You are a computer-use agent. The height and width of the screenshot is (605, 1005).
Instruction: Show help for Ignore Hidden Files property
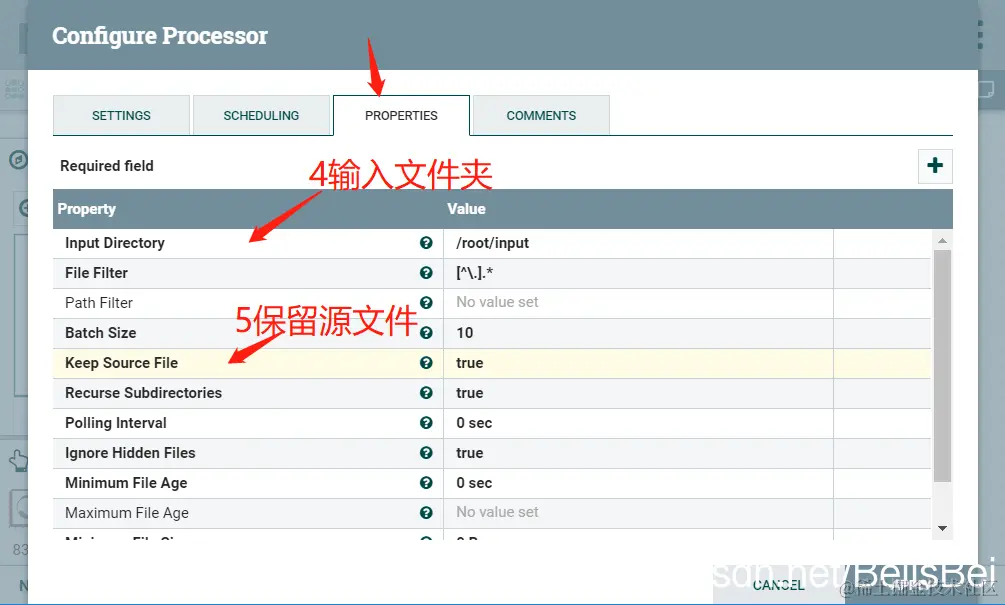[426, 453]
